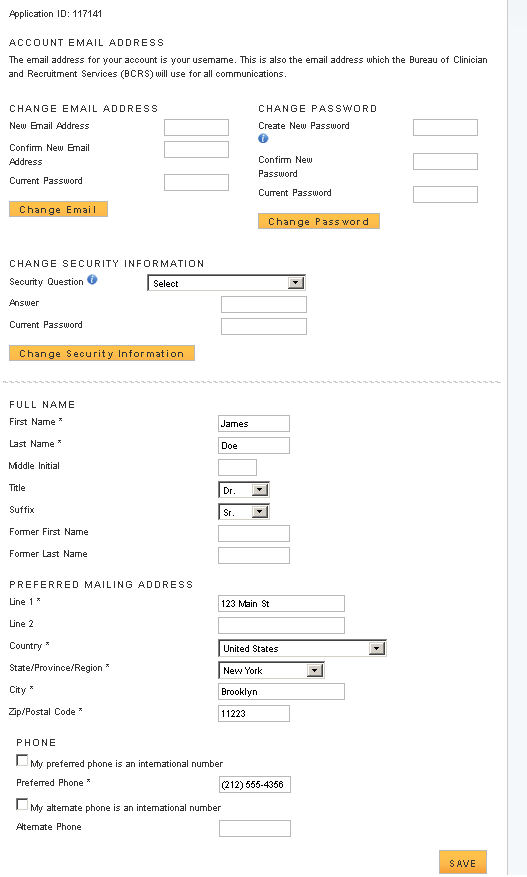
Task: Click First Name field containing James
Action: click(254, 423)
